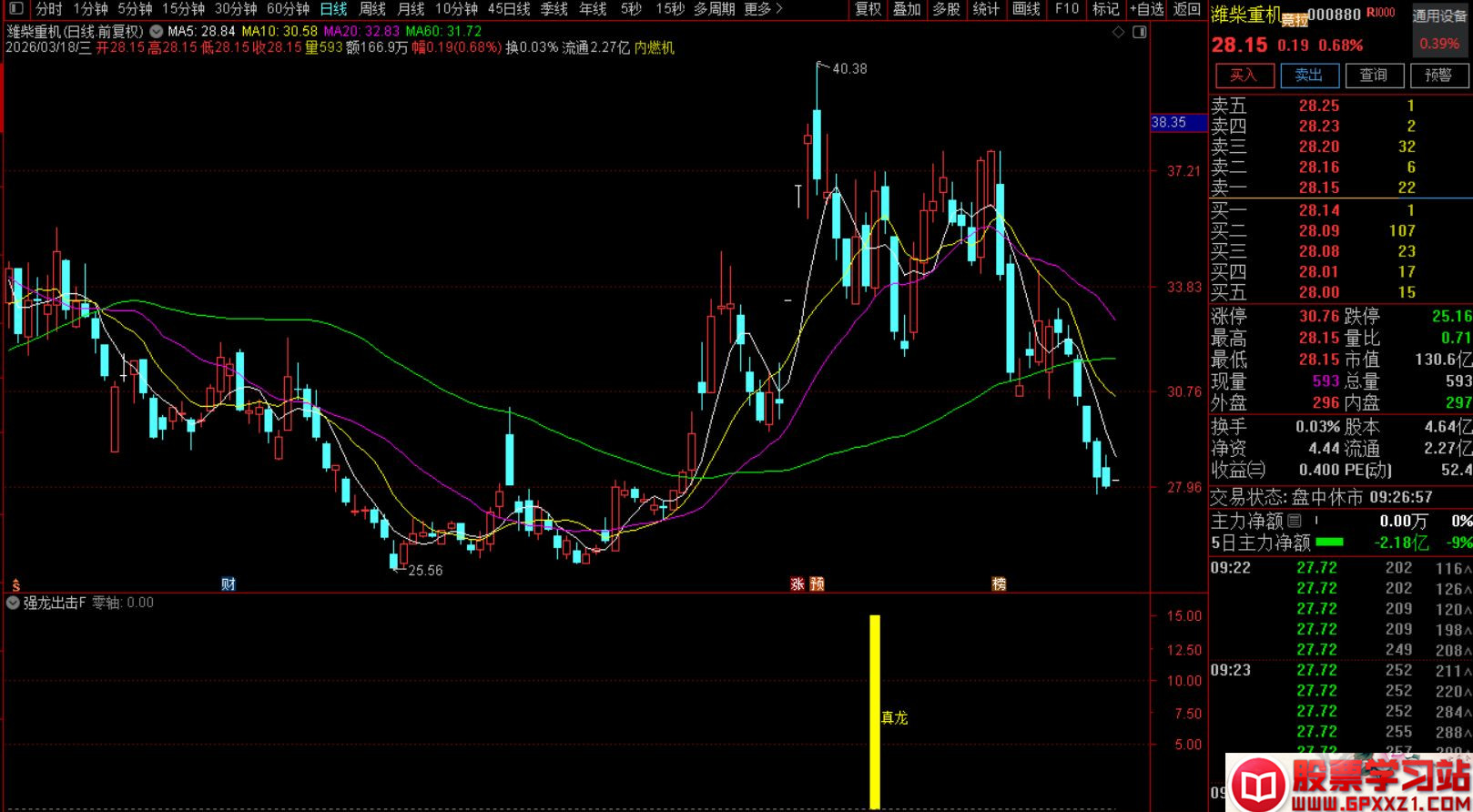Screen dimensions: 1473x812
Task: Click the MA60: 31.72 indicator label
Action: click(x=444, y=31)
